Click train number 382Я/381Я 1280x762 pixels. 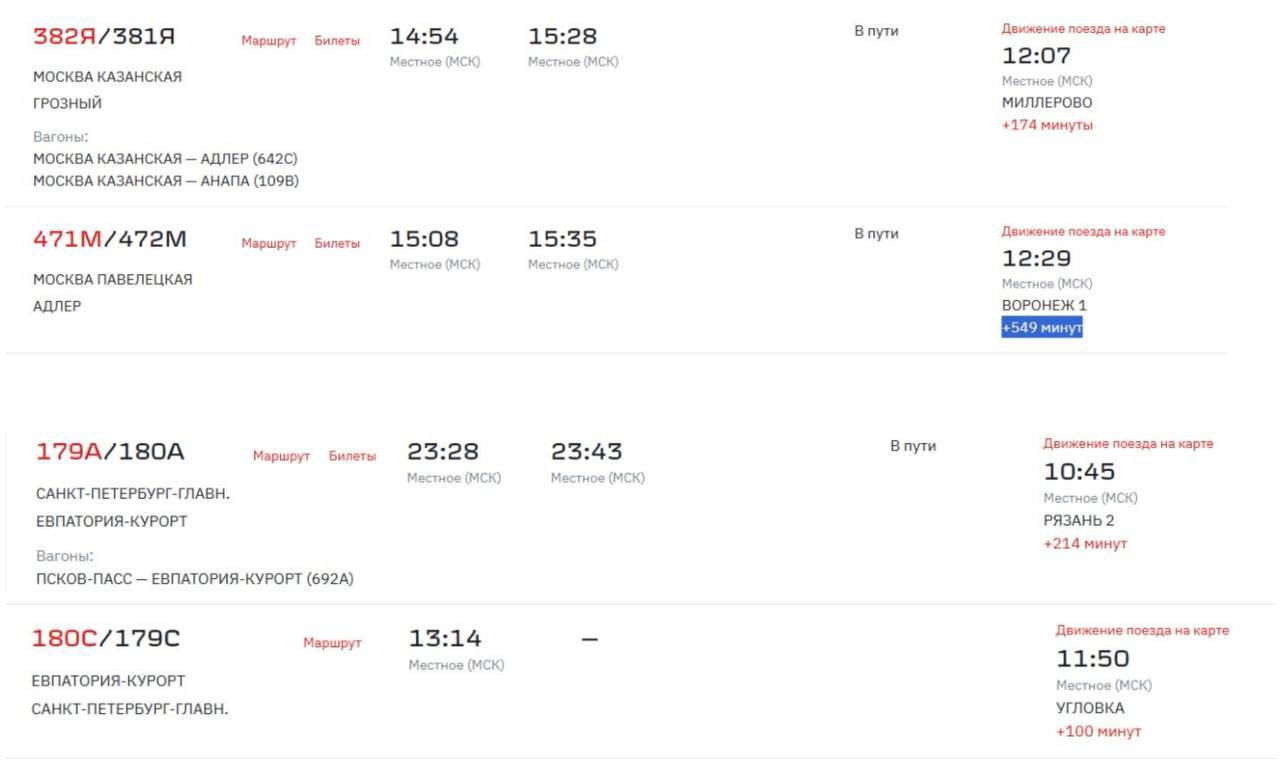(x=104, y=37)
